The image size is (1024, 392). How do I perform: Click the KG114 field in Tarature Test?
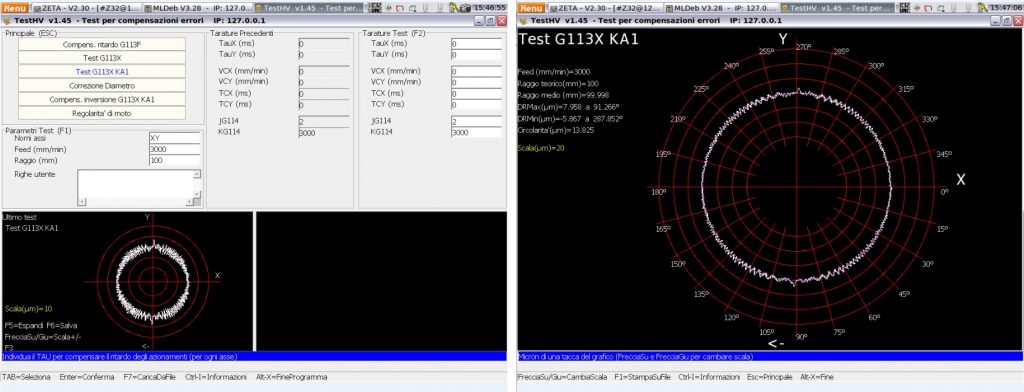click(476, 132)
